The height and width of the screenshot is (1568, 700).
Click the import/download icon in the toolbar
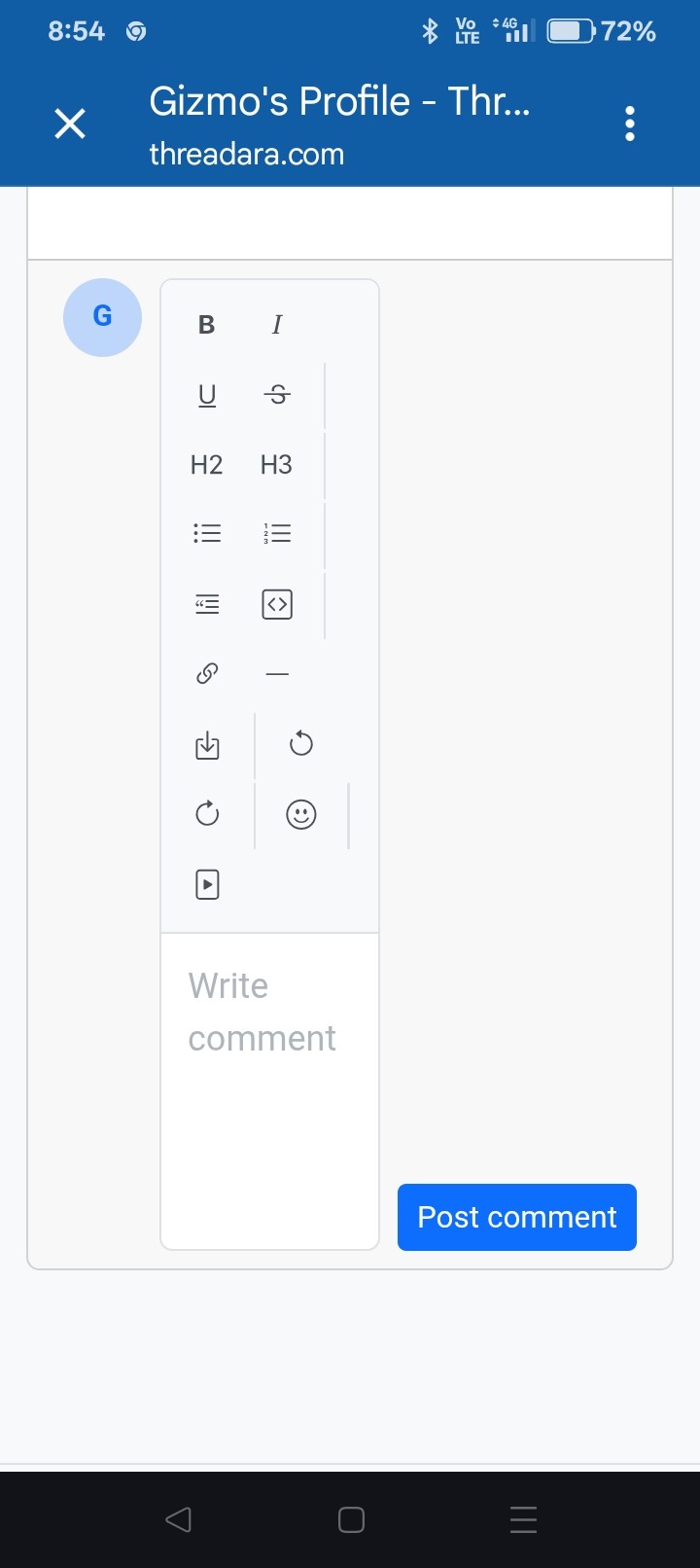[207, 746]
